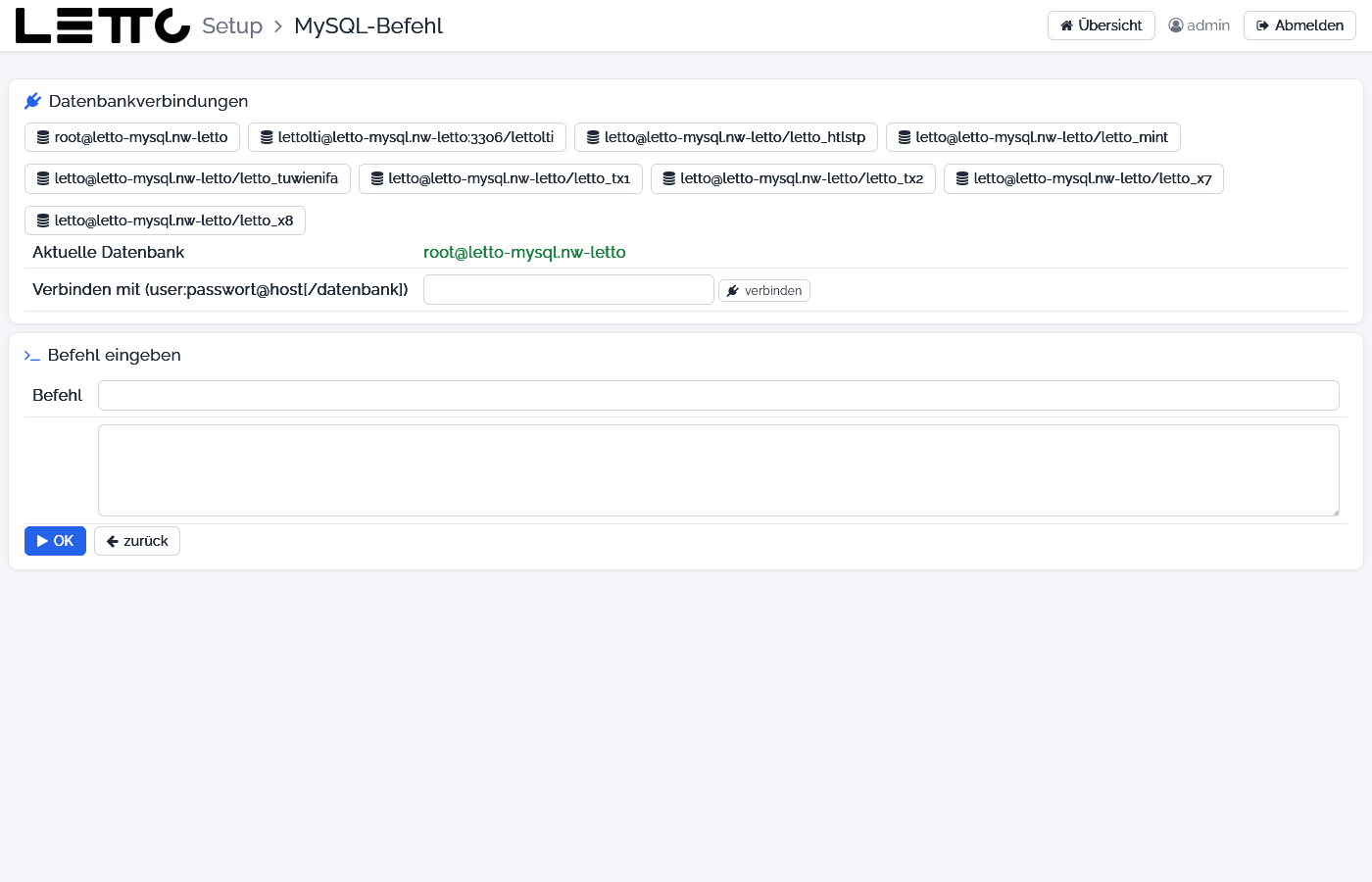This screenshot has height=882, width=1372.
Task: Click the Verbinden mit label text
Action: (220, 289)
